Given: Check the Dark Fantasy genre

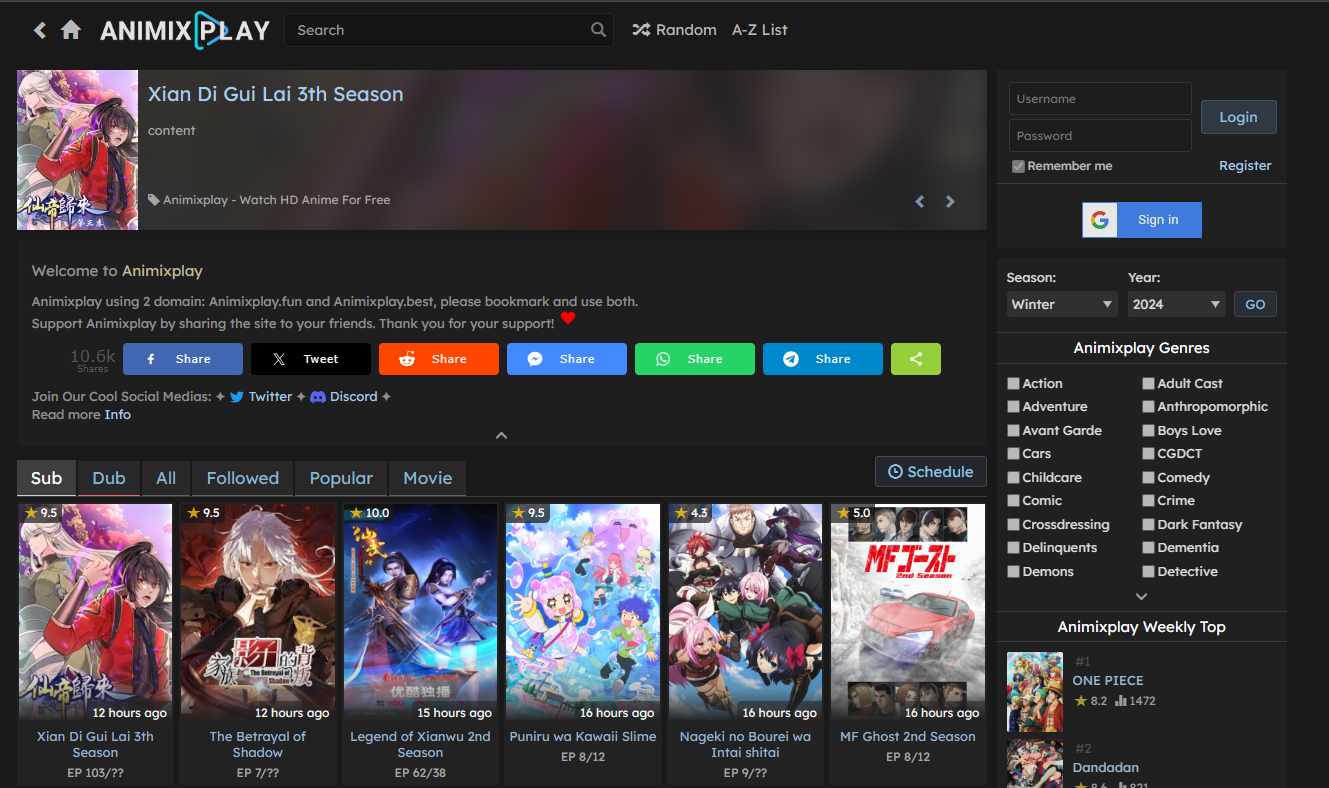Looking at the screenshot, I should click(1148, 525).
